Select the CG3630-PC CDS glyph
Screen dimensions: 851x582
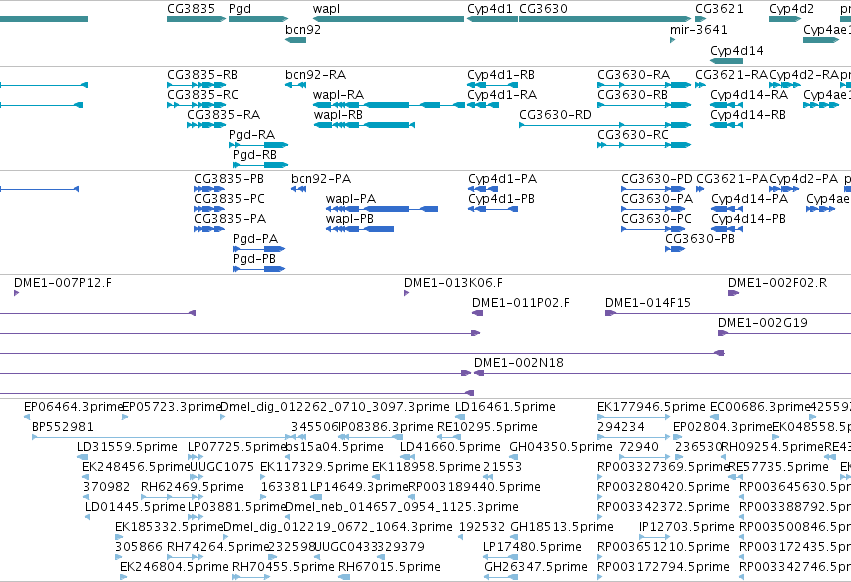[x=653, y=229]
